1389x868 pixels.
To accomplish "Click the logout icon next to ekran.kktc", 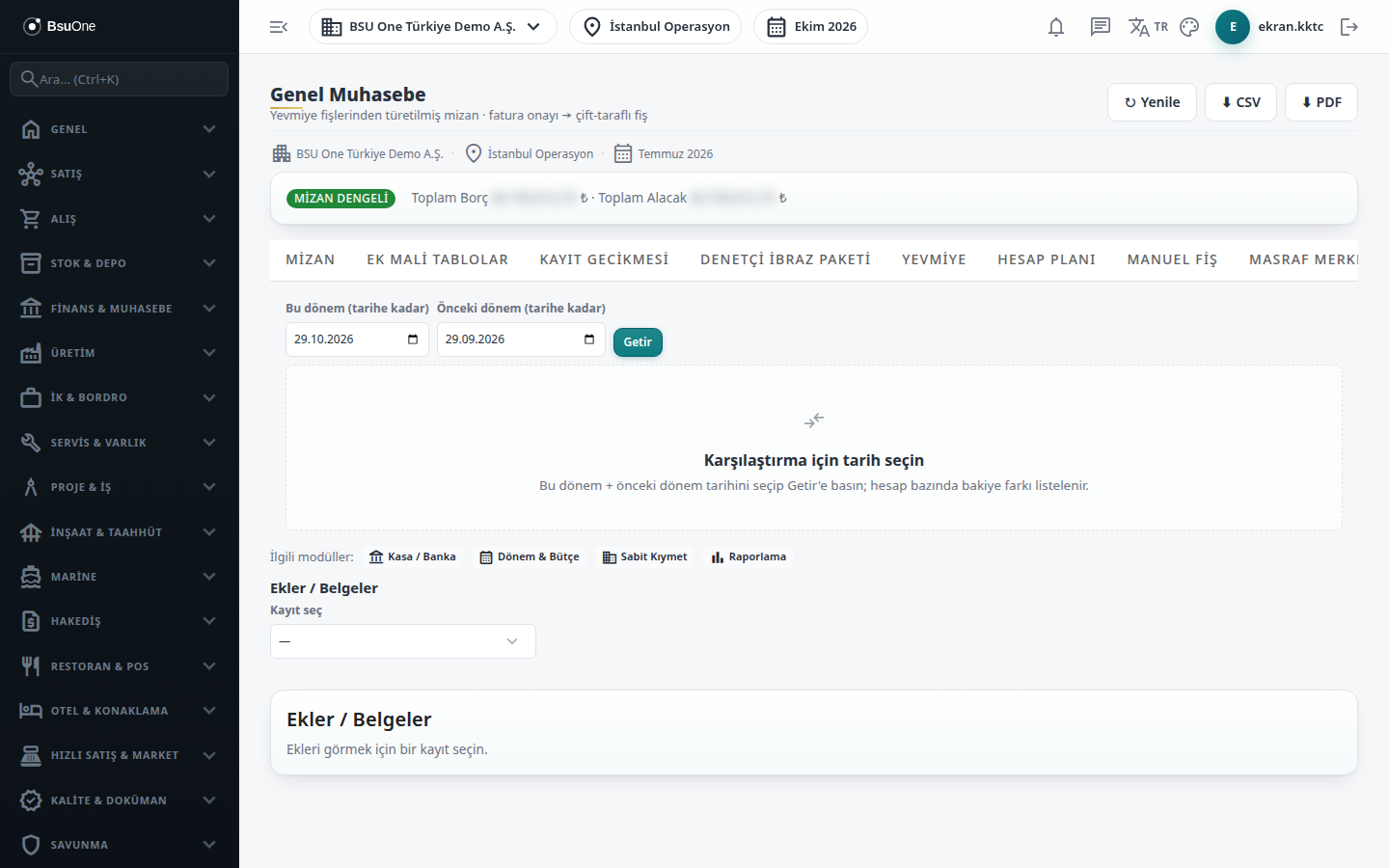I will [1349, 27].
